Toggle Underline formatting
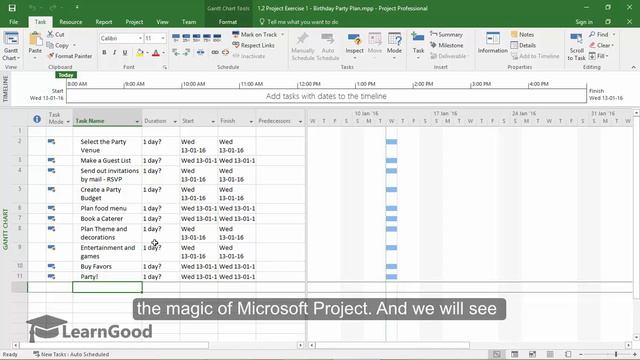Viewport: 640px width, 360px height. click(x=125, y=53)
